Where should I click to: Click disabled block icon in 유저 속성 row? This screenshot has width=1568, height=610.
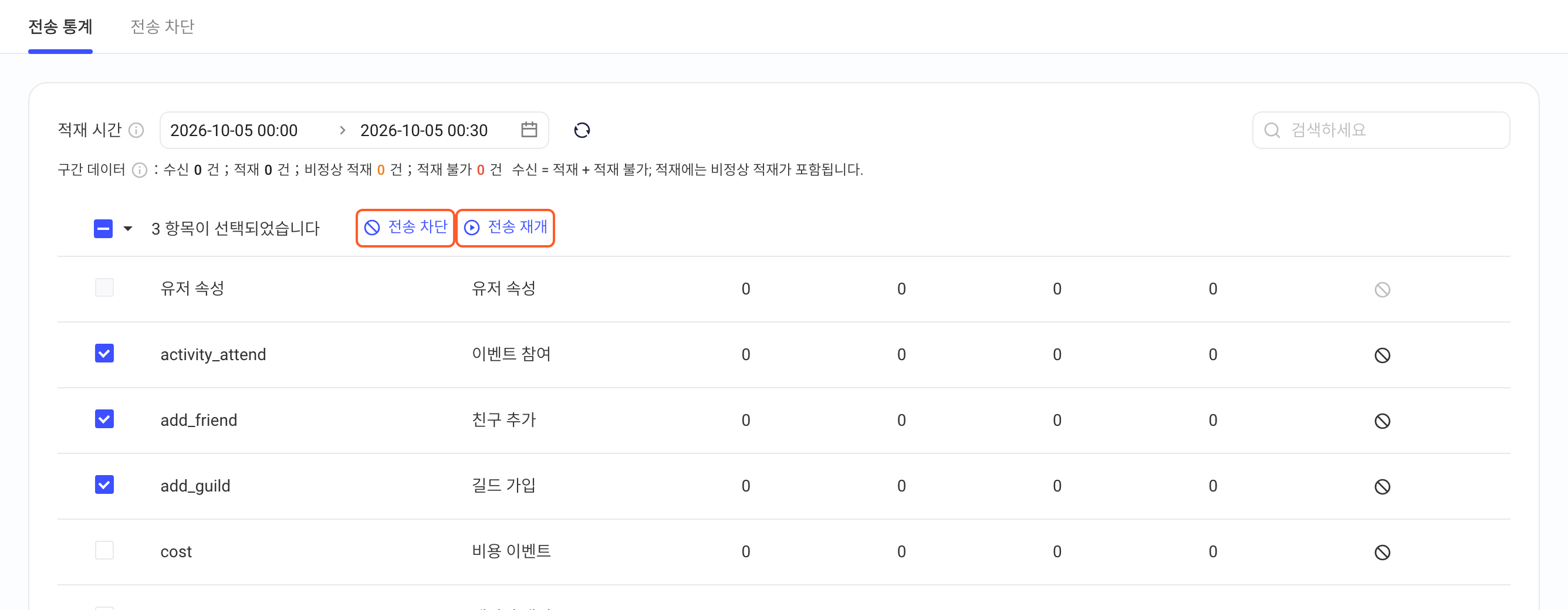point(1382,290)
